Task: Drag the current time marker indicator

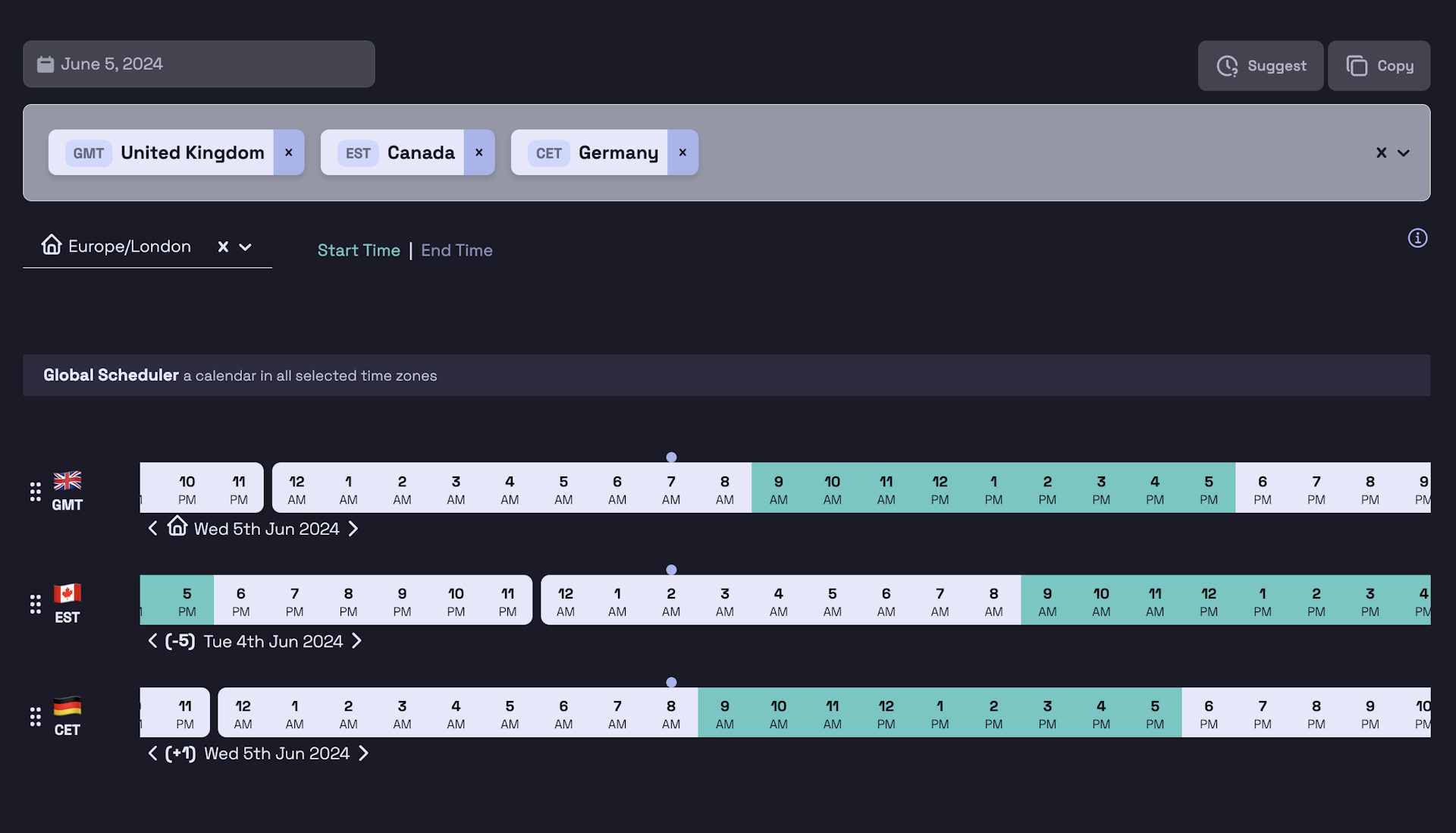Action: 672,457
